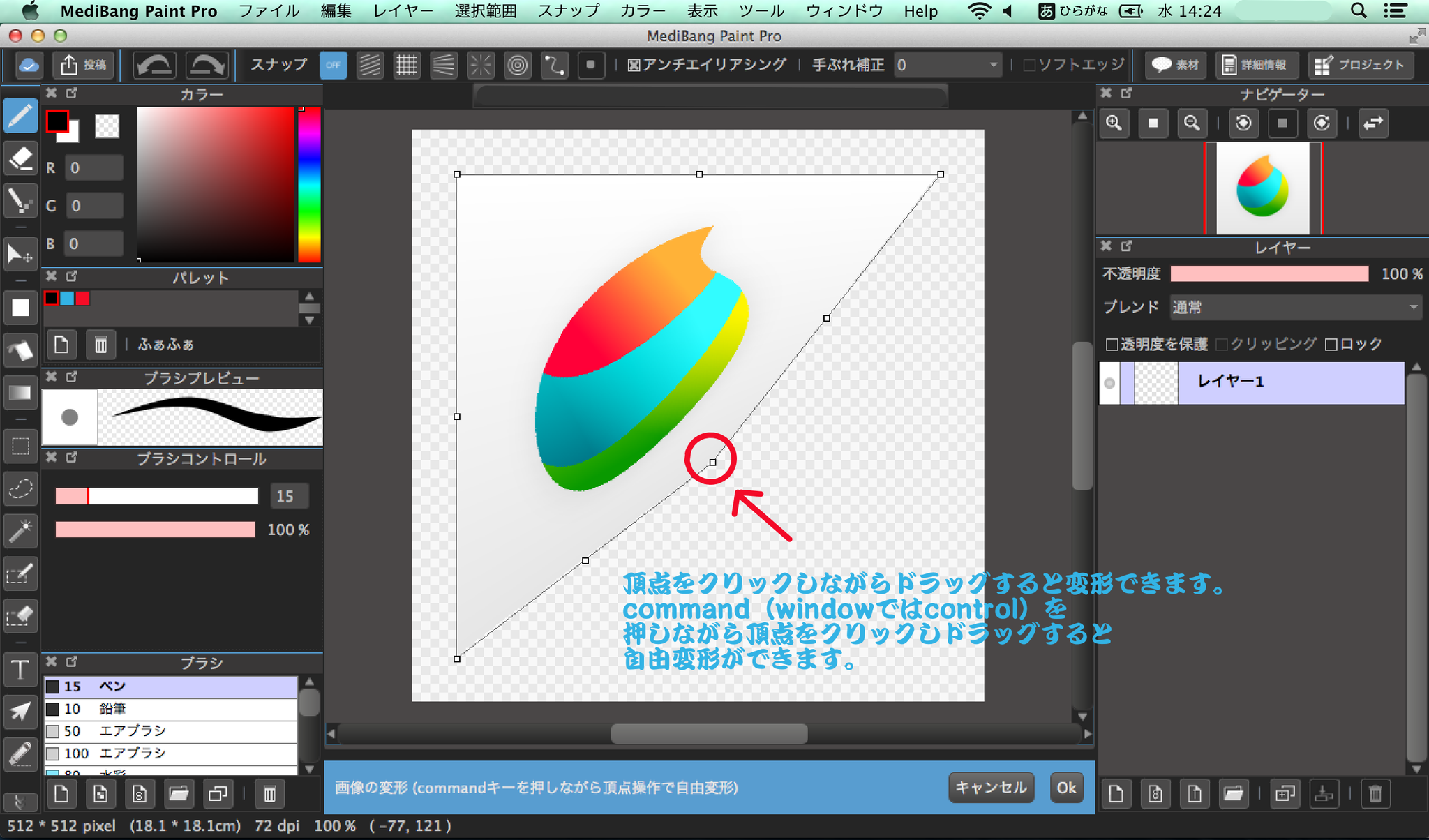Select the Lasso selection tool
The width and height of the screenshot is (1429, 840).
click(20, 488)
